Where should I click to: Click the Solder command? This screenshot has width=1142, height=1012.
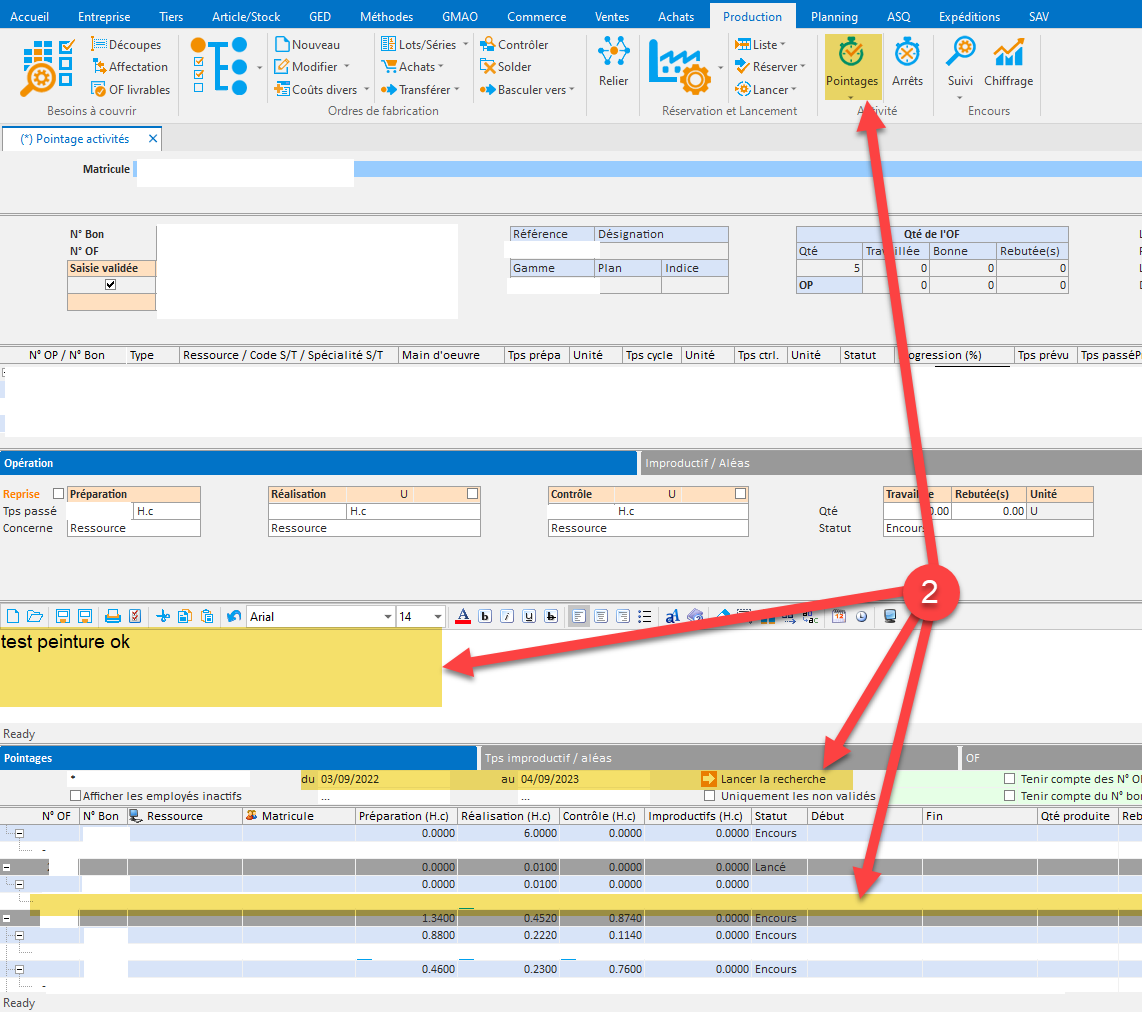(505, 67)
